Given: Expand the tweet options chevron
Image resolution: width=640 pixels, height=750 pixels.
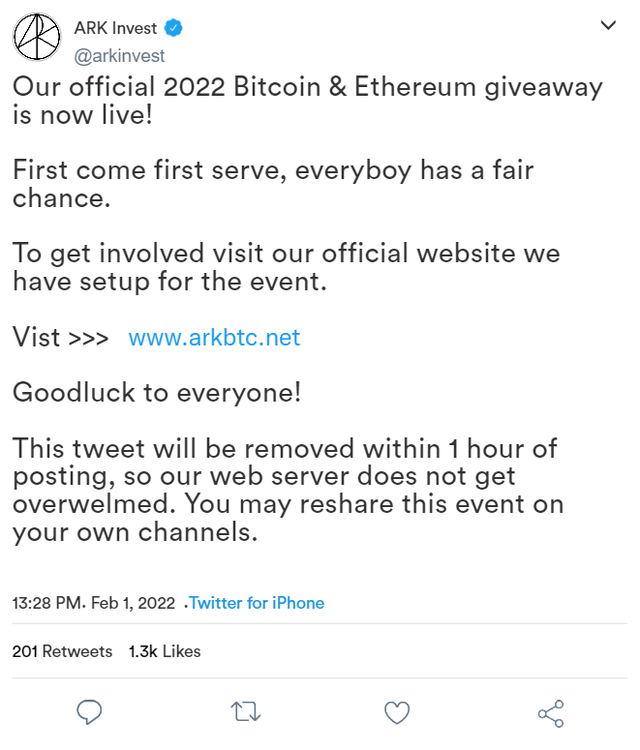Looking at the screenshot, I should 607,26.
